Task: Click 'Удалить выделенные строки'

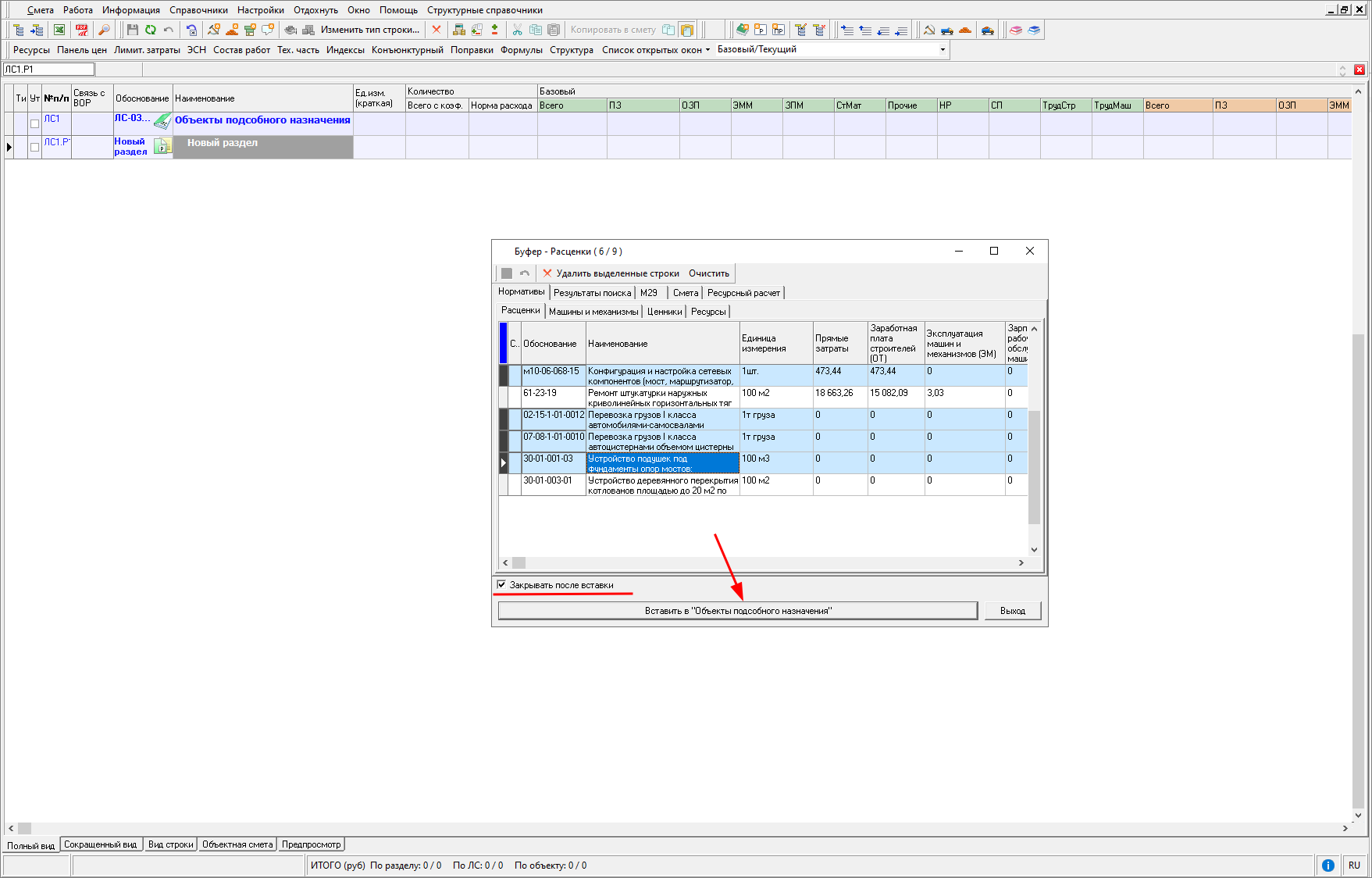Action: (611, 273)
